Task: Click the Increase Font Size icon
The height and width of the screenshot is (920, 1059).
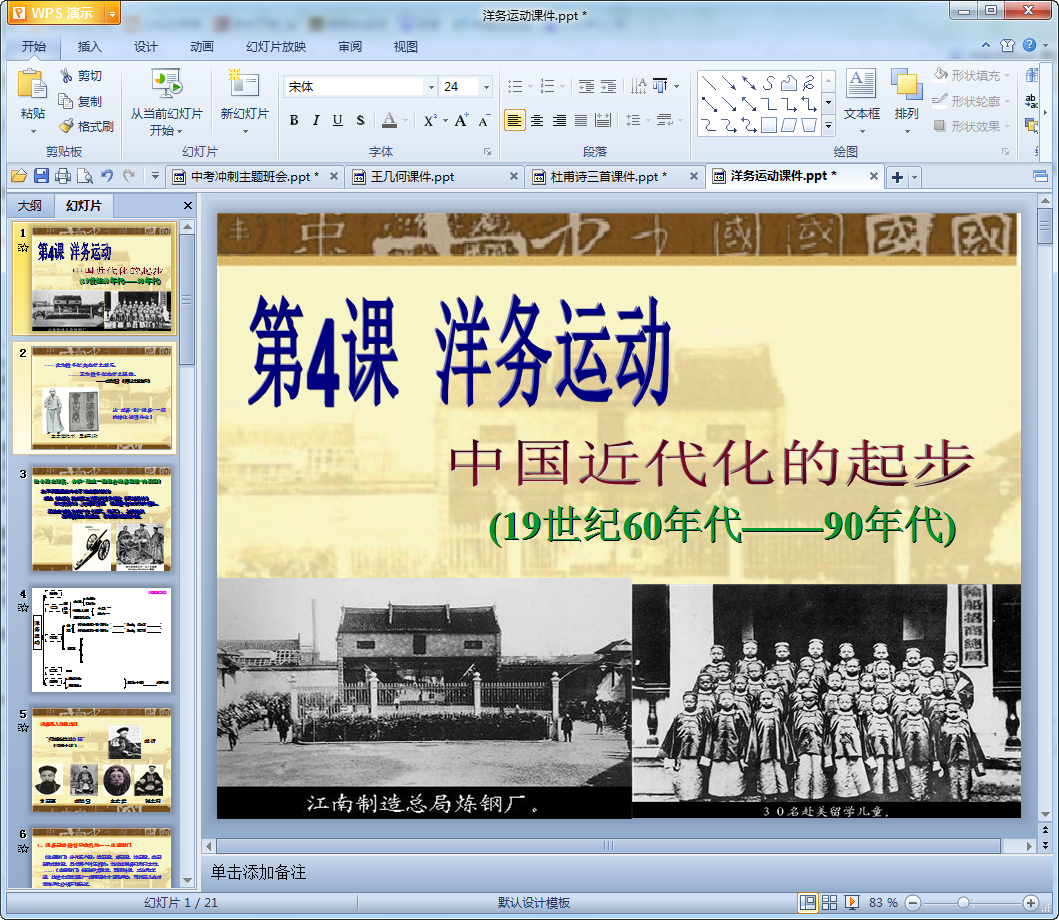Action: (461, 120)
